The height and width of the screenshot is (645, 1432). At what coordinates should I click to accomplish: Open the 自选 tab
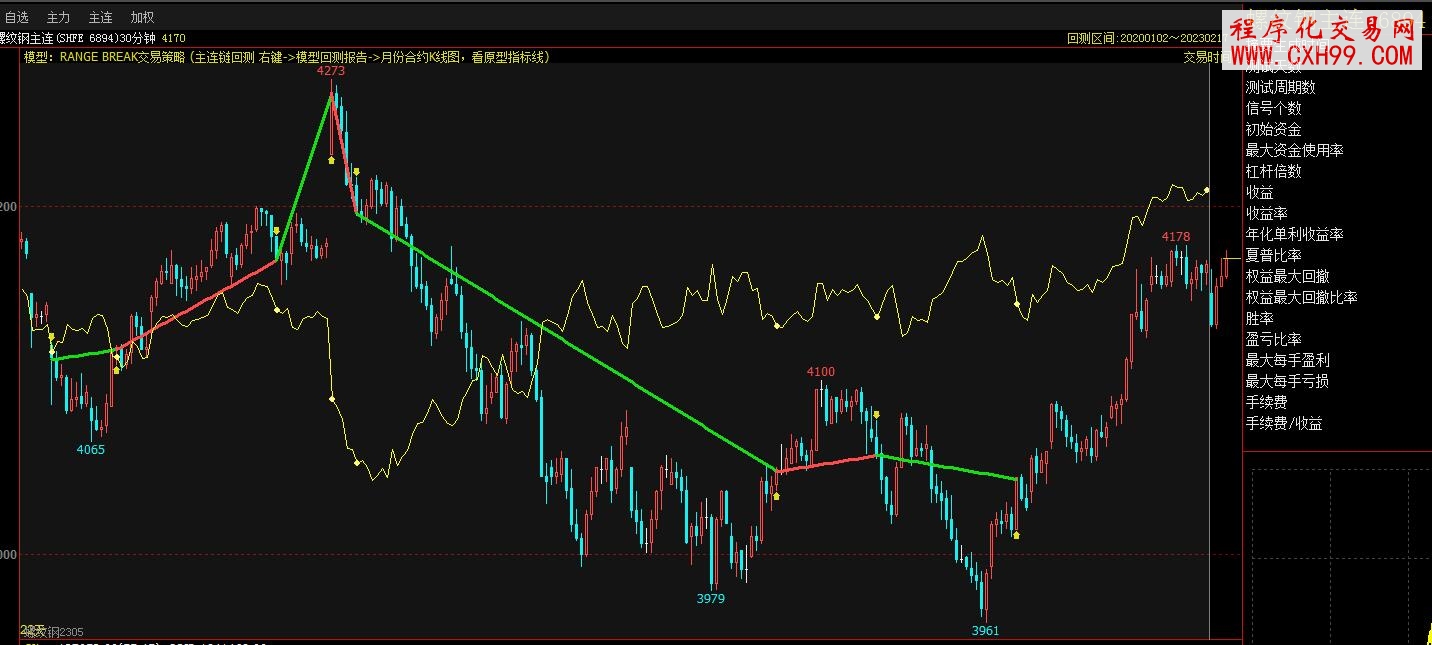(x=17, y=17)
